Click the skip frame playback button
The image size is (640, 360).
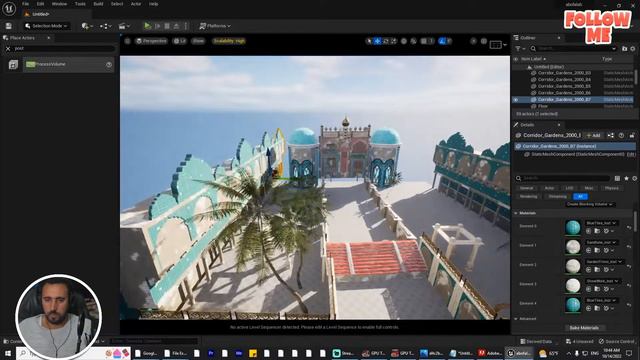pos(158,26)
